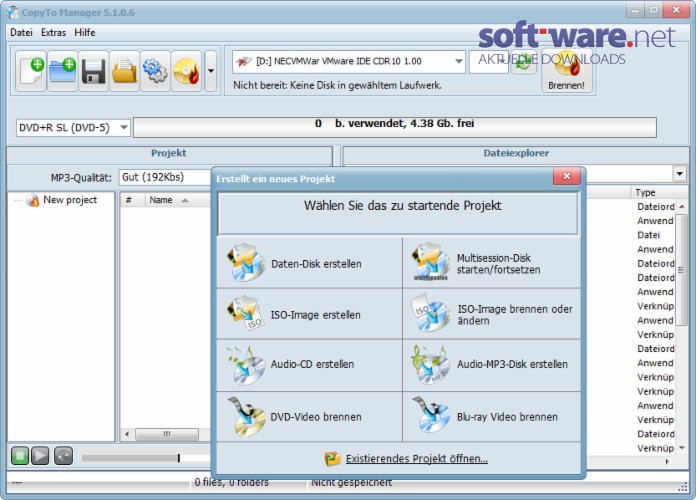Open settings via the blue gears icon

pyautogui.click(x=155, y=71)
